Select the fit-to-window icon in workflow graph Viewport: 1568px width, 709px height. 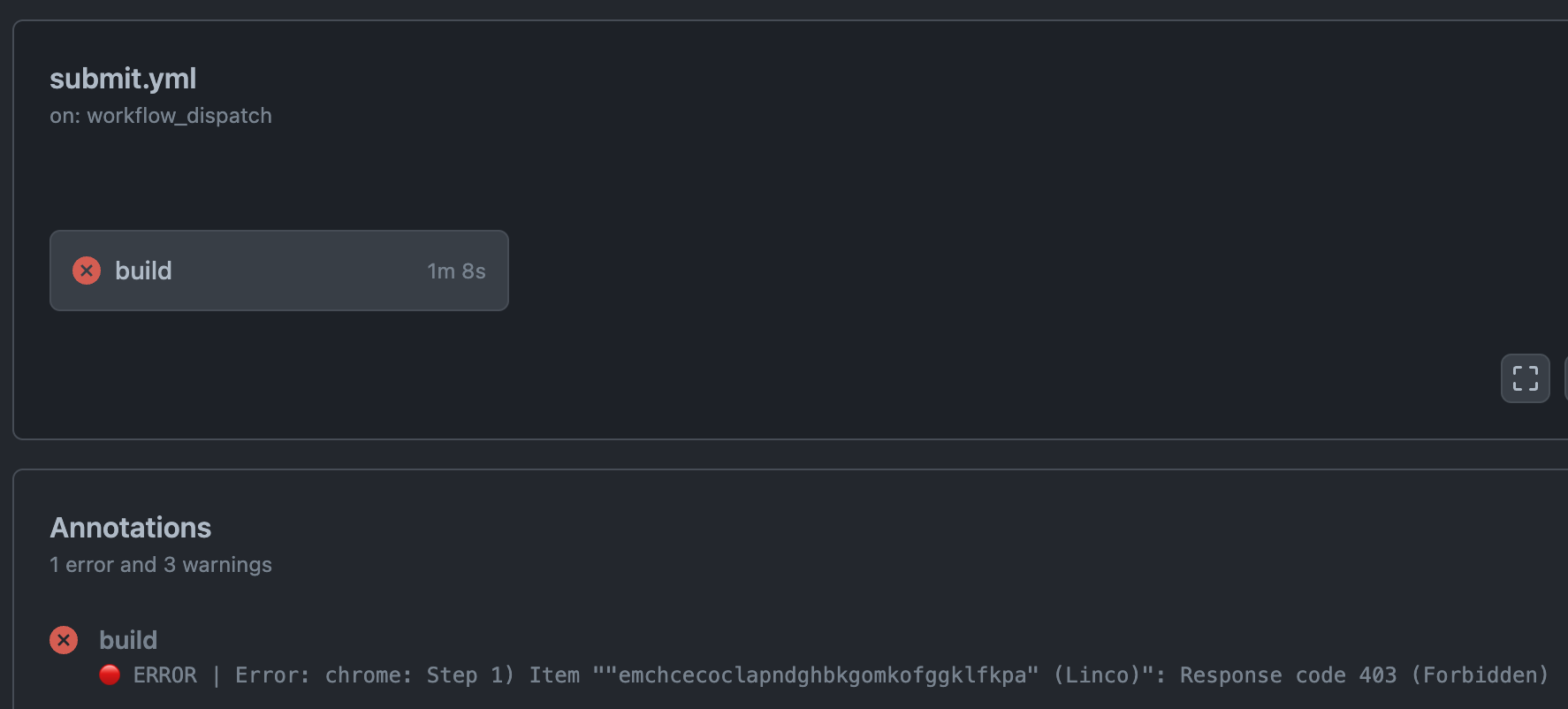point(1525,378)
